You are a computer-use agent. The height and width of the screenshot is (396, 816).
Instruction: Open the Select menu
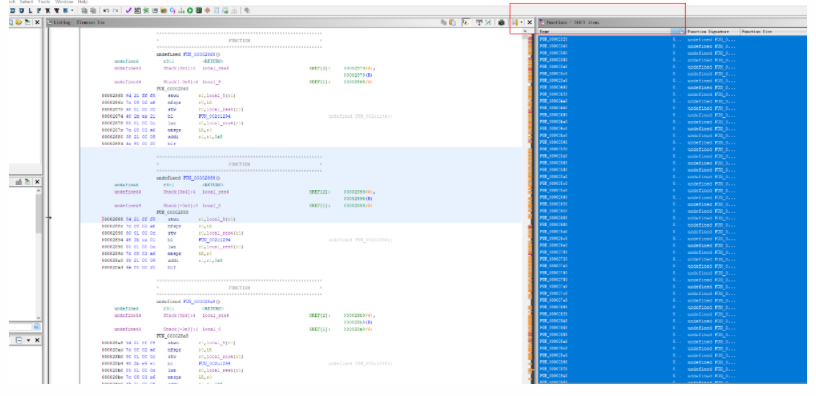click(25, 2)
